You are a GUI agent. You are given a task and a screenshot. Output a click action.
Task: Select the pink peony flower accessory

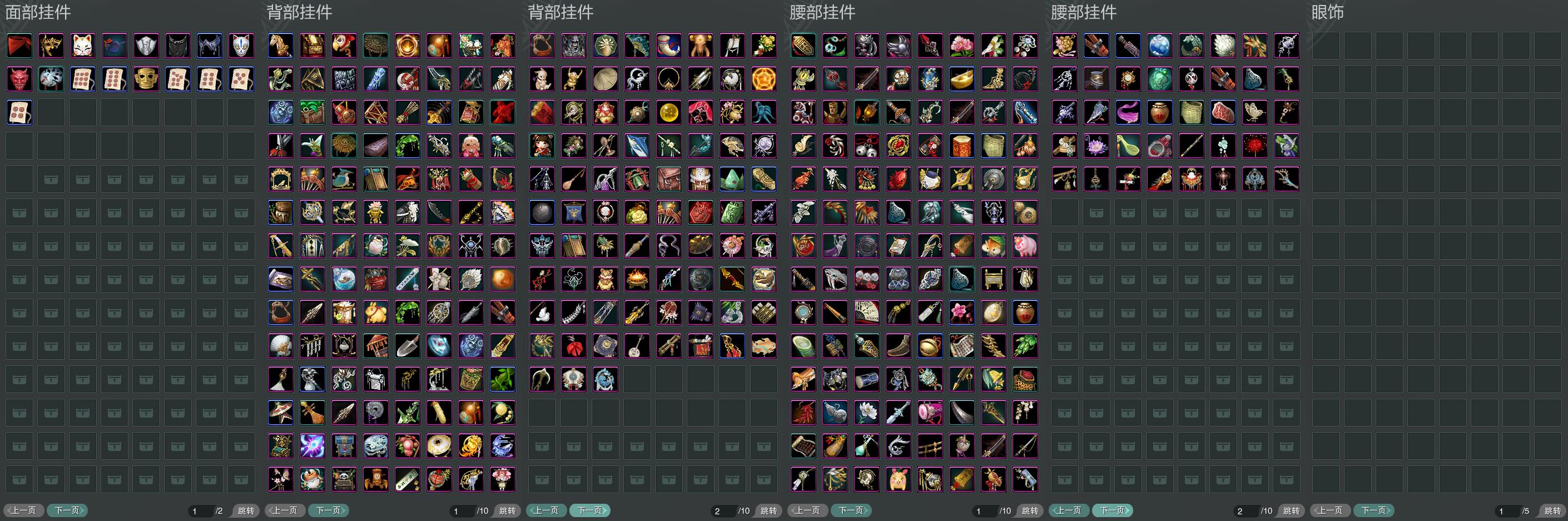tap(962, 46)
